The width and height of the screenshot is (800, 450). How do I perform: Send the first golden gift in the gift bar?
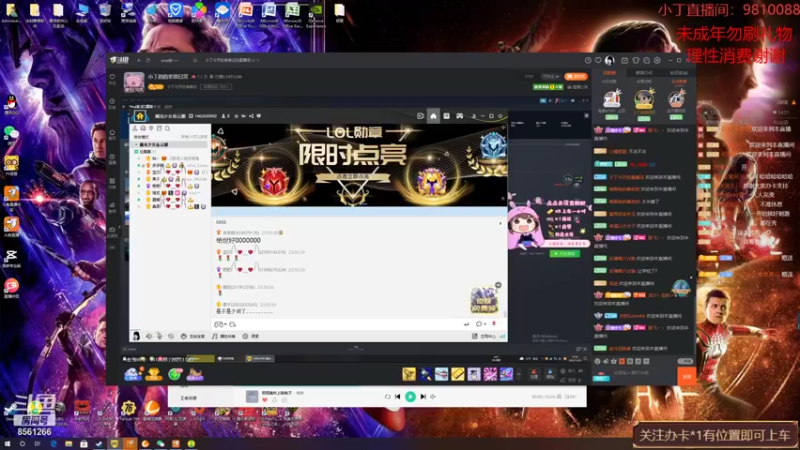[409, 374]
